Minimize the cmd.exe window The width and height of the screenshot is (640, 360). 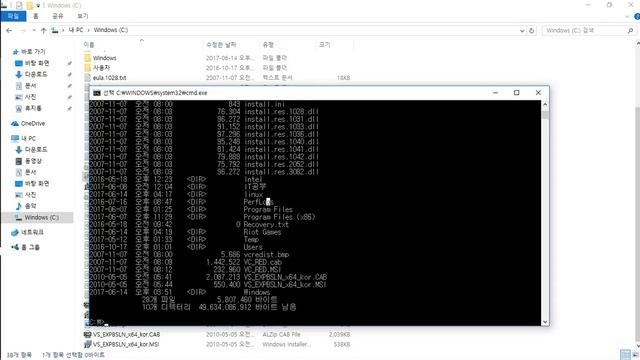(x=495, y=93)
